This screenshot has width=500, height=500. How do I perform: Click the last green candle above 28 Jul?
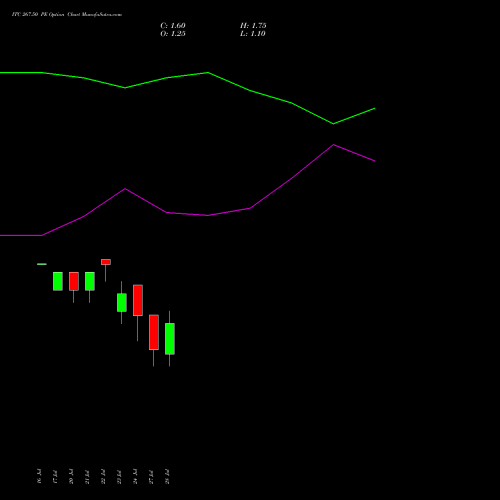(170, 339)
